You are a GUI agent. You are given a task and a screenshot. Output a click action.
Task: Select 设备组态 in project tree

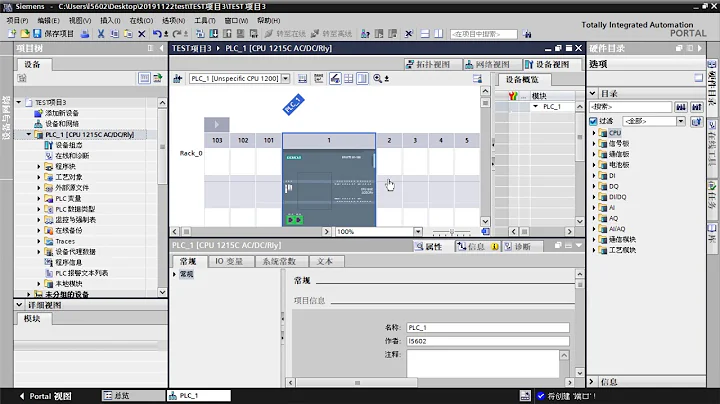point(69,145)
